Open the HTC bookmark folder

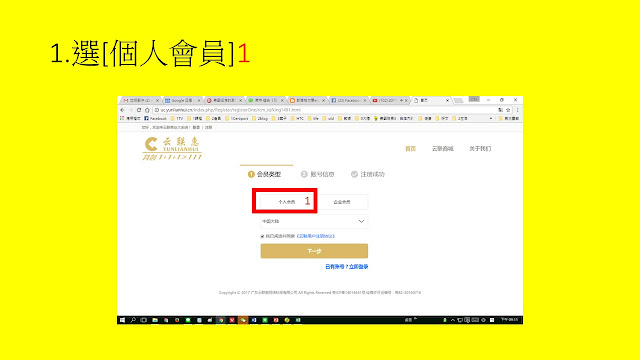(x=297, y=118)
